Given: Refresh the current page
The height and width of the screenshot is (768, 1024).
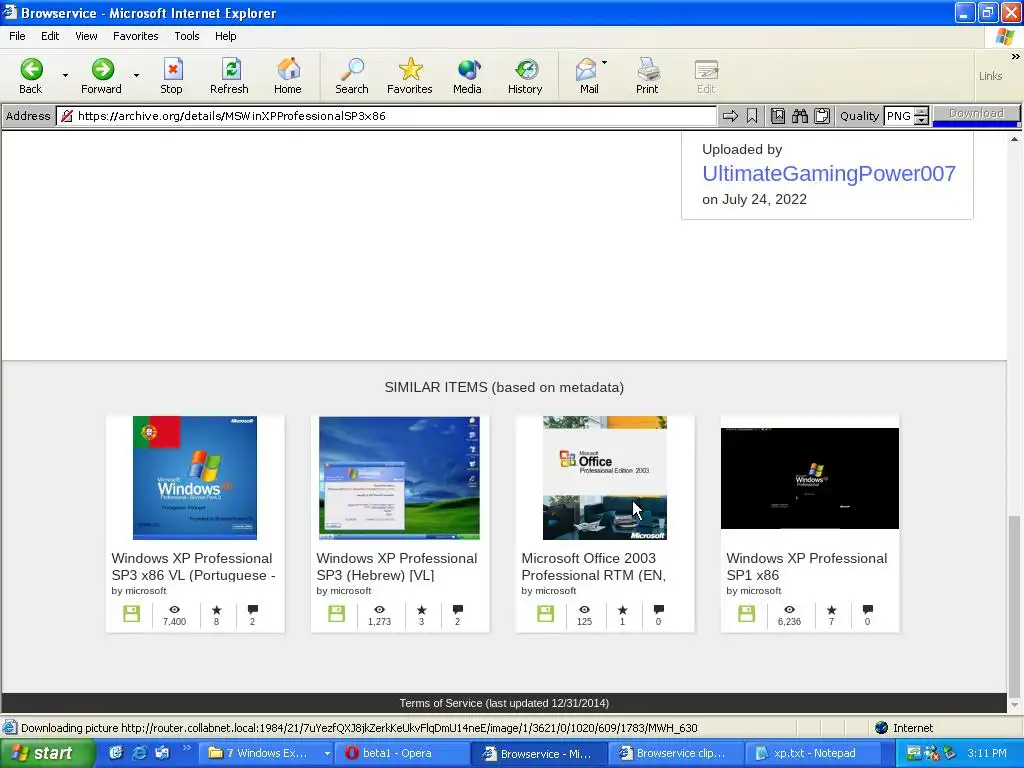Looking at the screenshot, I should (229, 76).
